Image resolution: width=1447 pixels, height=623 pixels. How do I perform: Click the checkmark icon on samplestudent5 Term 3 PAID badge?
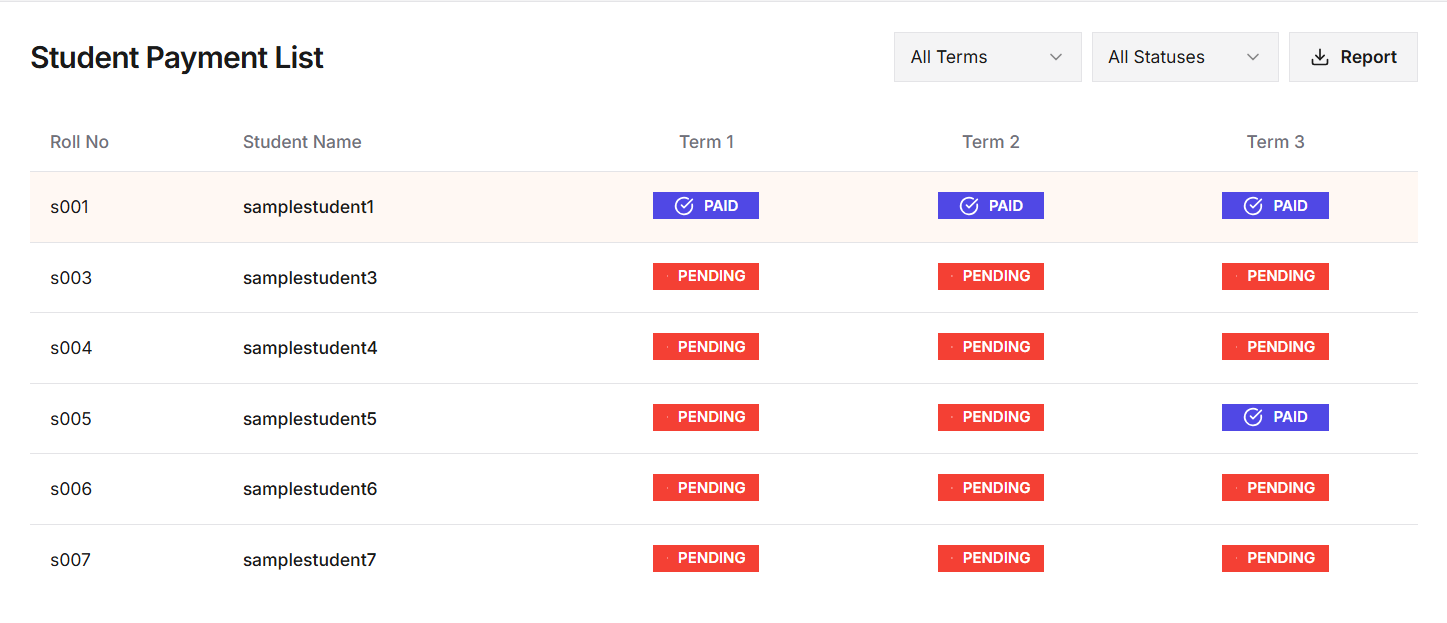coord(1253,417)
